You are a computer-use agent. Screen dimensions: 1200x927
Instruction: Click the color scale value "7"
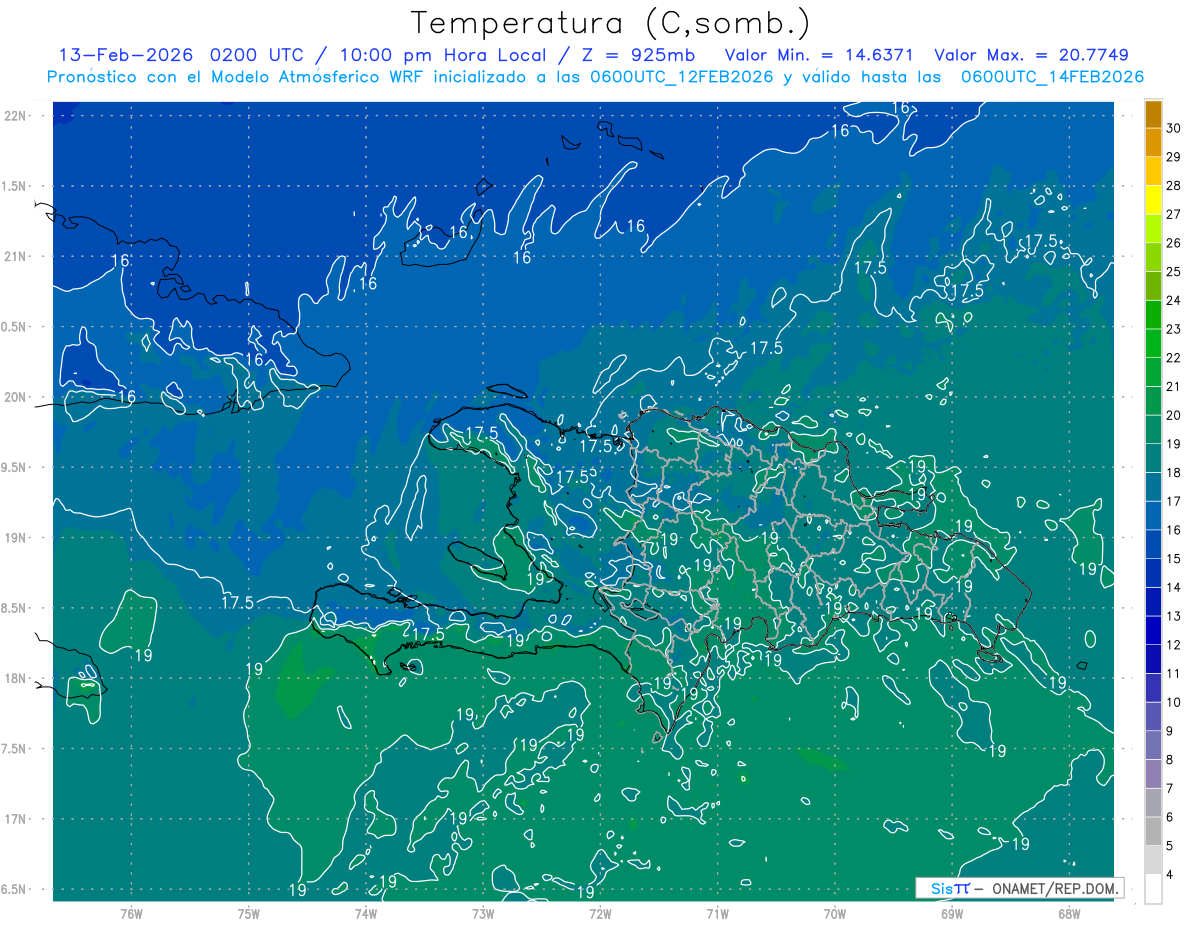click(x=1170, y=788)
